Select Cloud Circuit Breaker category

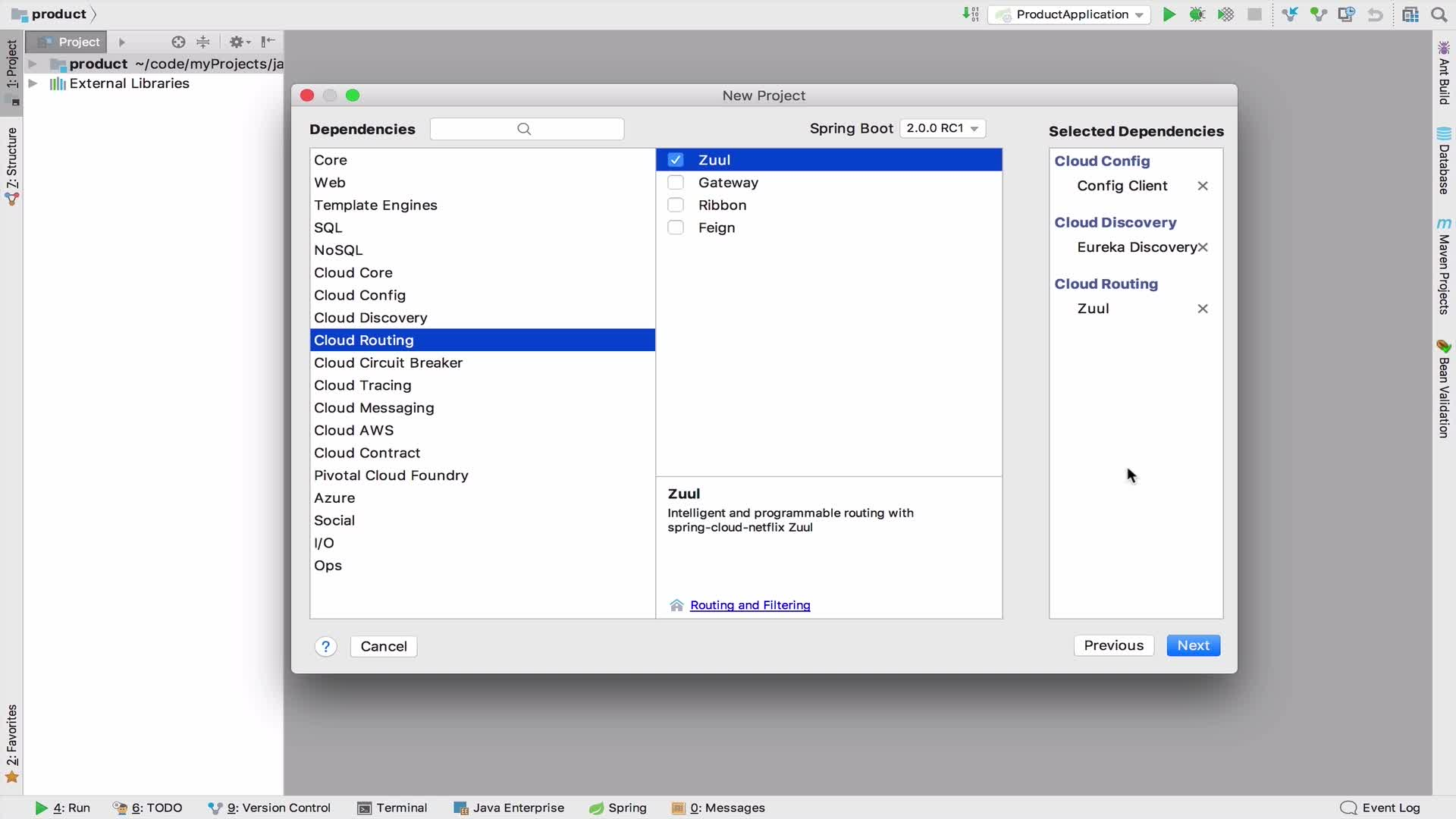(x=388, y=362)
